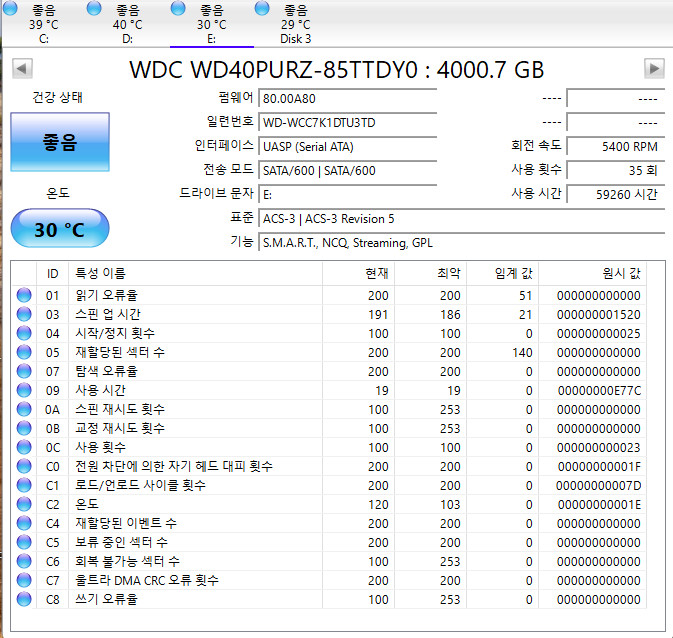Click the 30 °C temperature button

59,229
